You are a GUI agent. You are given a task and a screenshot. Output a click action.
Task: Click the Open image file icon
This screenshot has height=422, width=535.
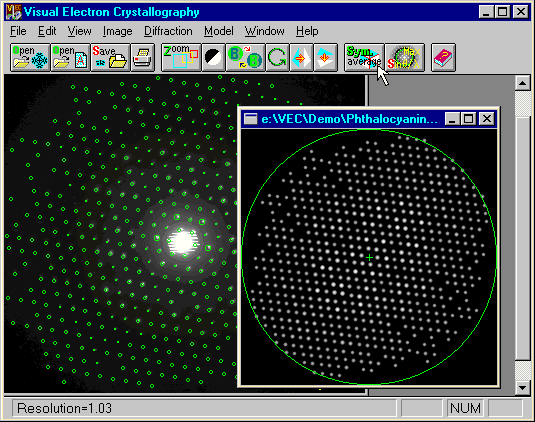coord(30,57)
